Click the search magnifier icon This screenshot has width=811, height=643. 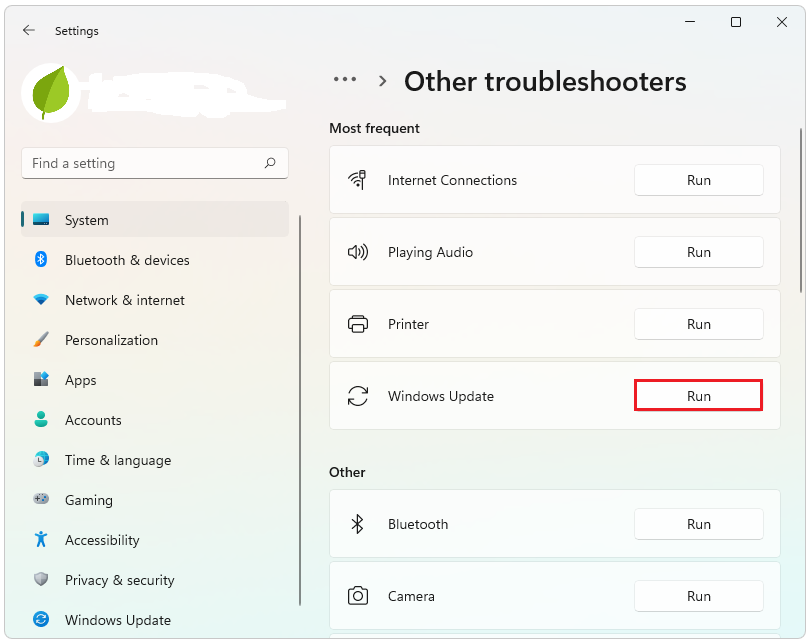click(270, 163)
